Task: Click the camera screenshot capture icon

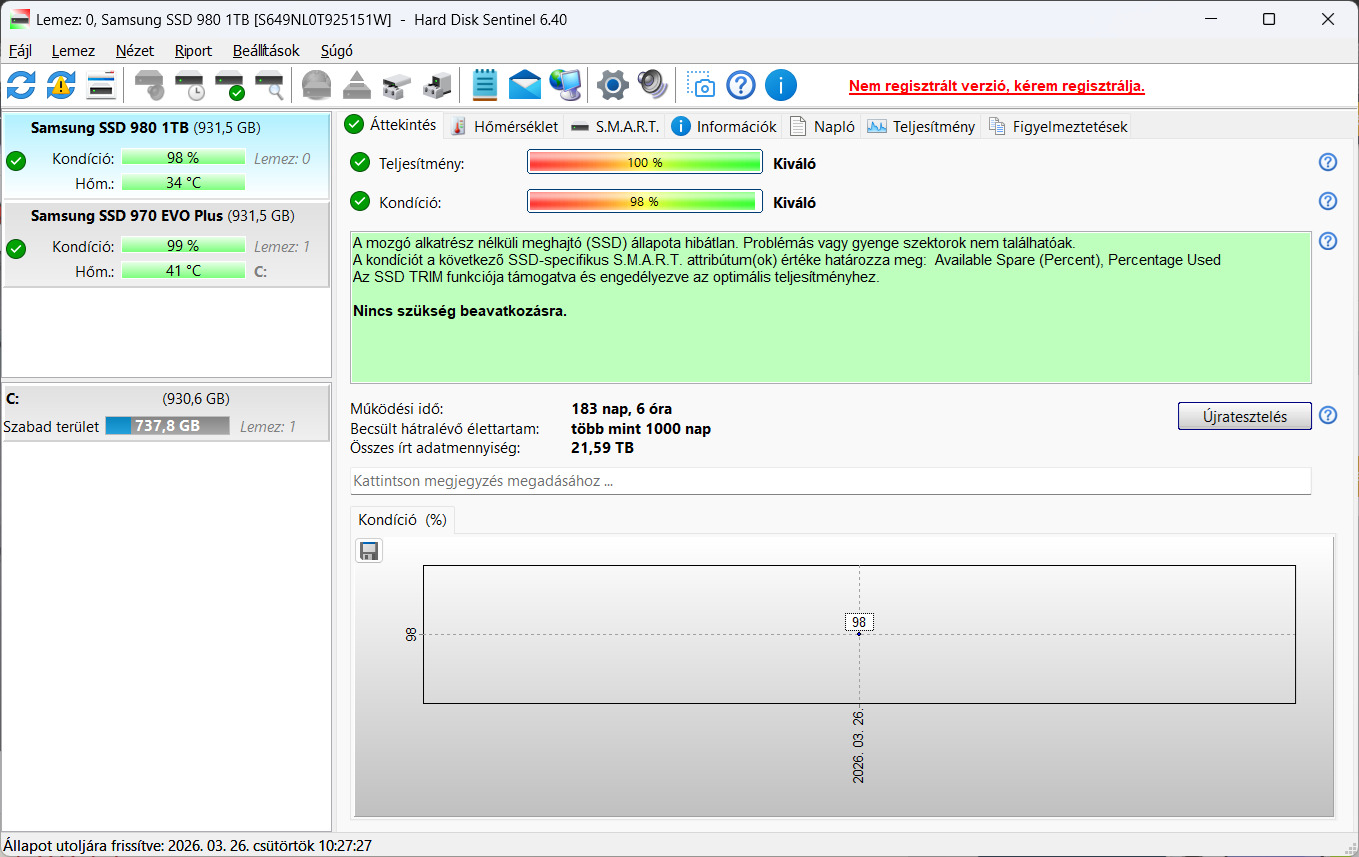Action: [701, 85]
